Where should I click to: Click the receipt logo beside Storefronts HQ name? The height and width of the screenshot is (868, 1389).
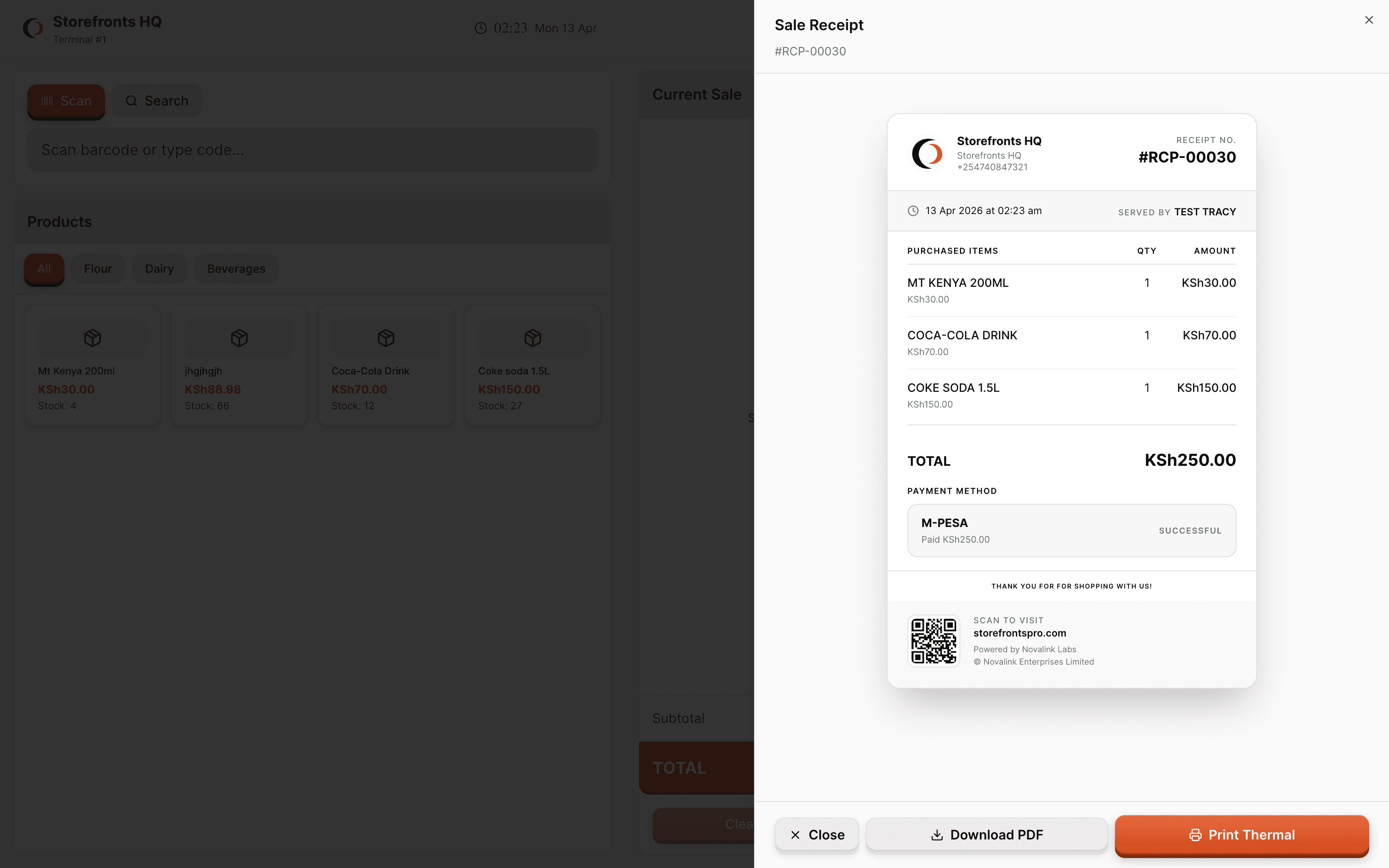pyautogui.click(x=926, y=153)
